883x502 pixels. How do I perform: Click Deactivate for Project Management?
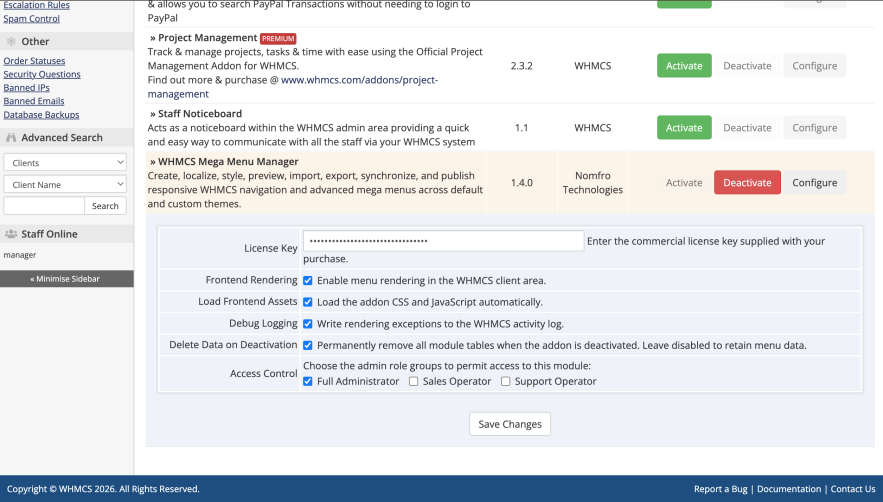(747, 66)
